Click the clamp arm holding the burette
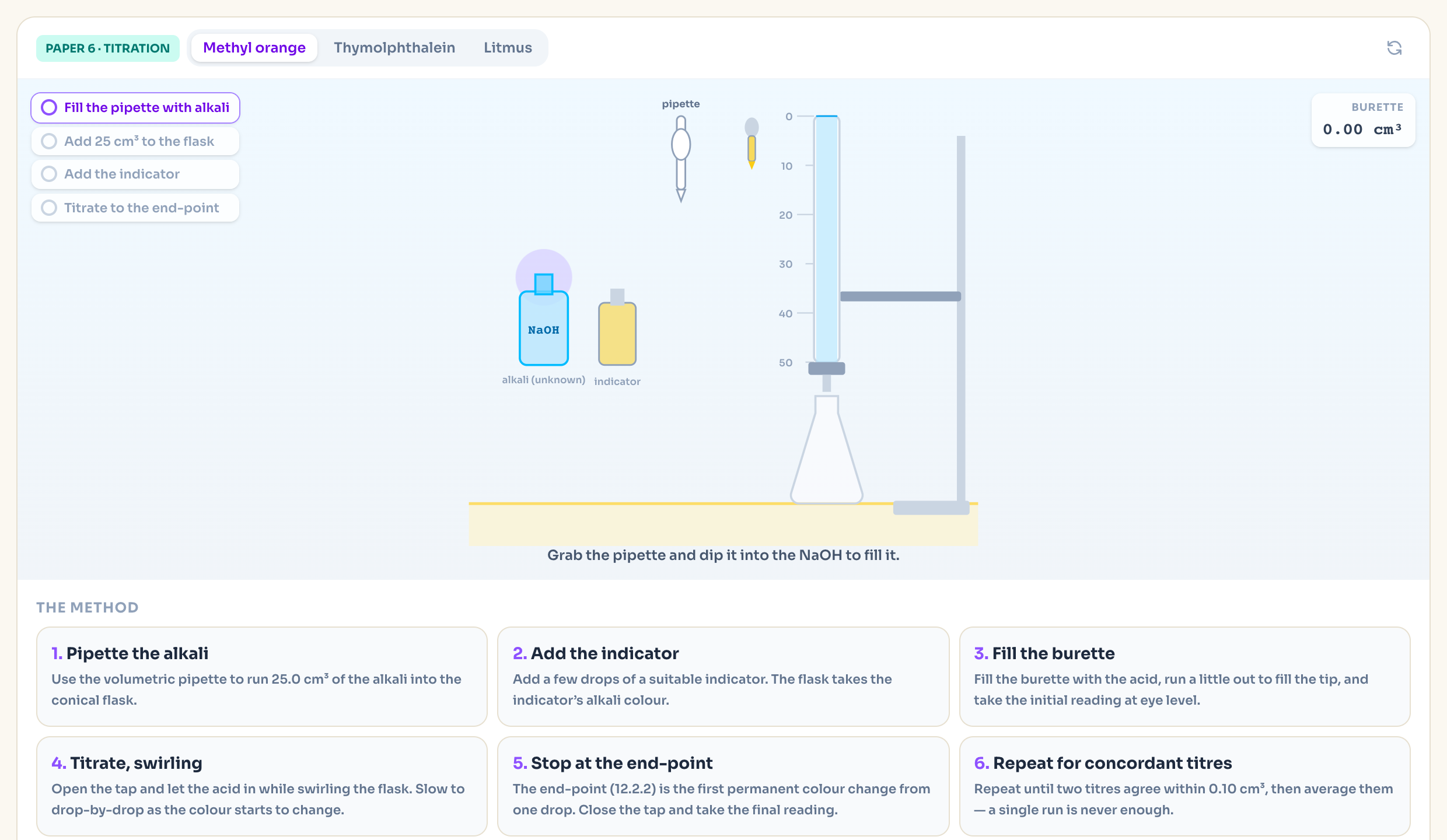This screenshot has height=840, width=1447. point(900,296)
